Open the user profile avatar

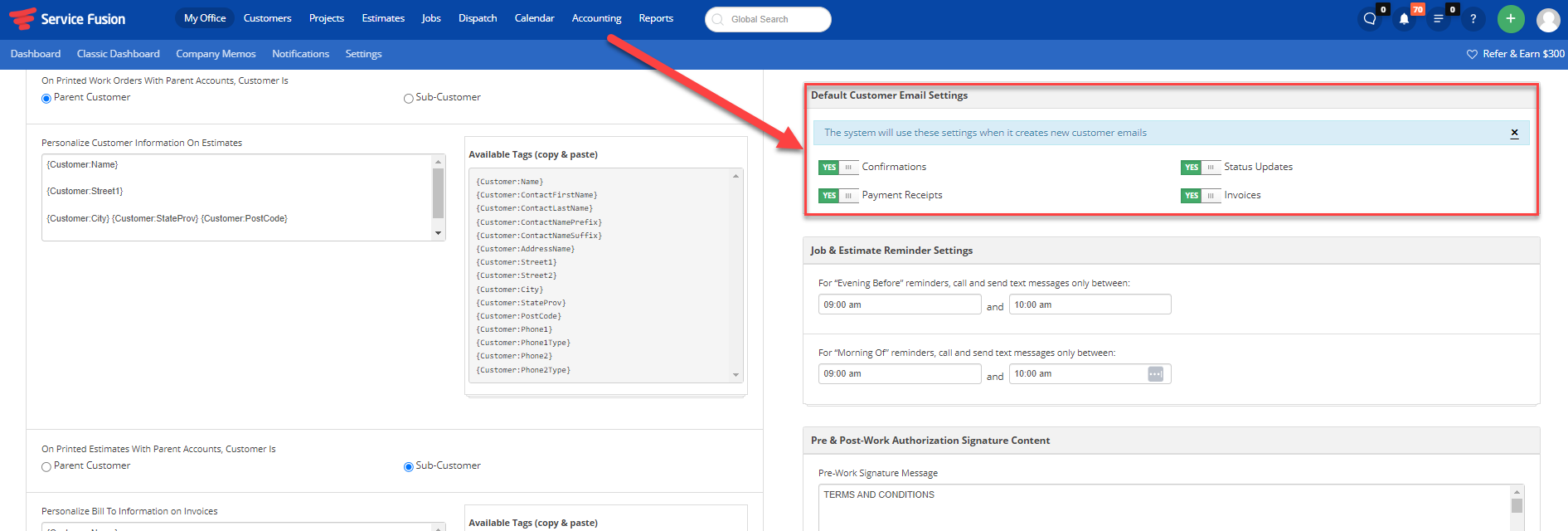tap(1548, 19)
